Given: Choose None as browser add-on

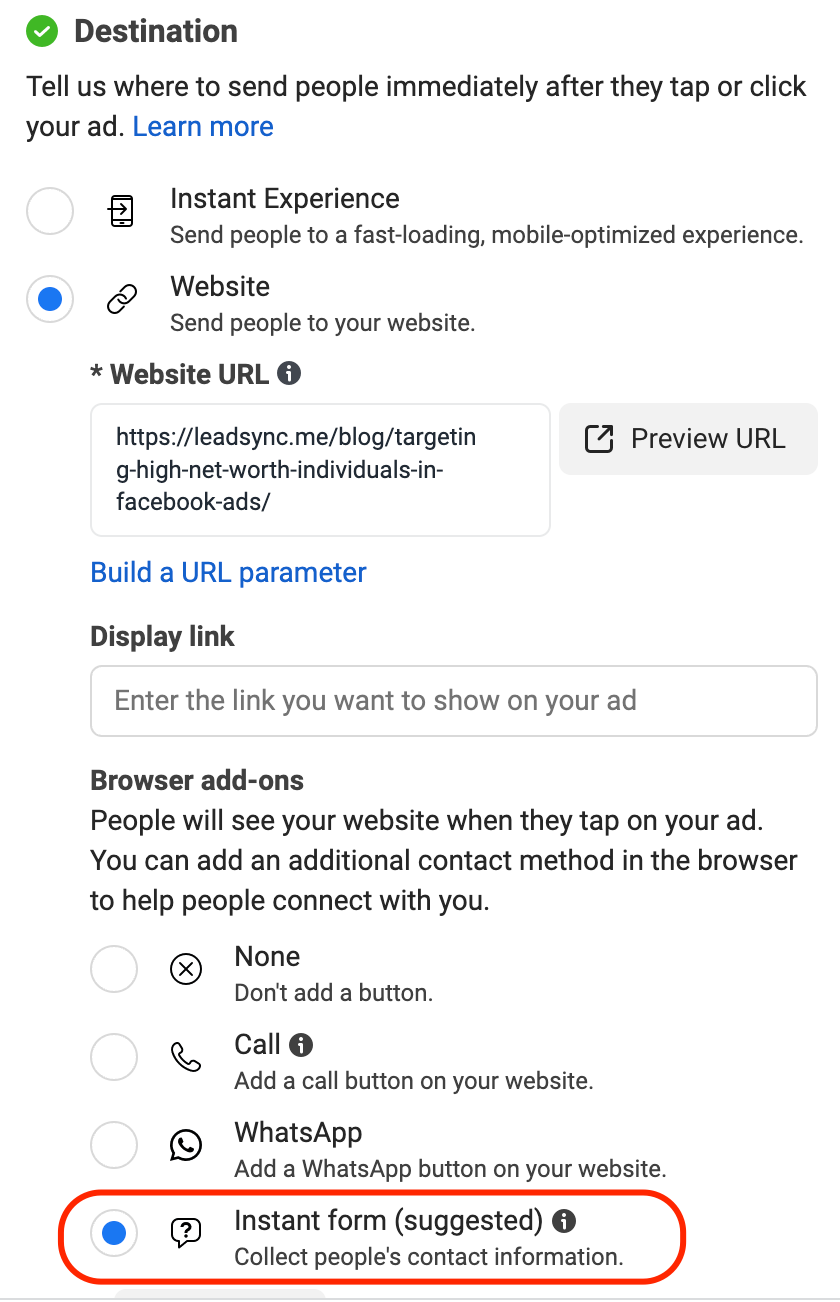Looking at the screenshot, I should 114,969.
